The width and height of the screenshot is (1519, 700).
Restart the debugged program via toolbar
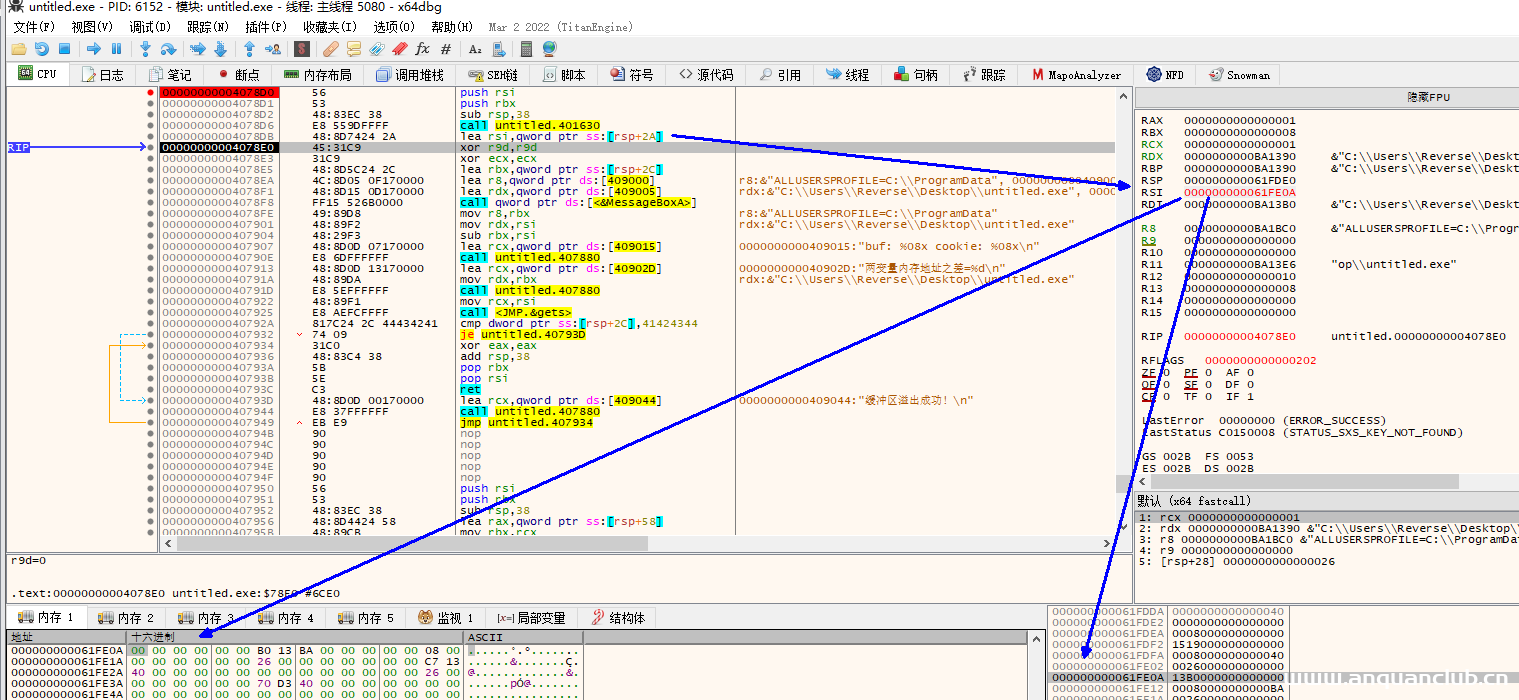(x=41, y=49)
